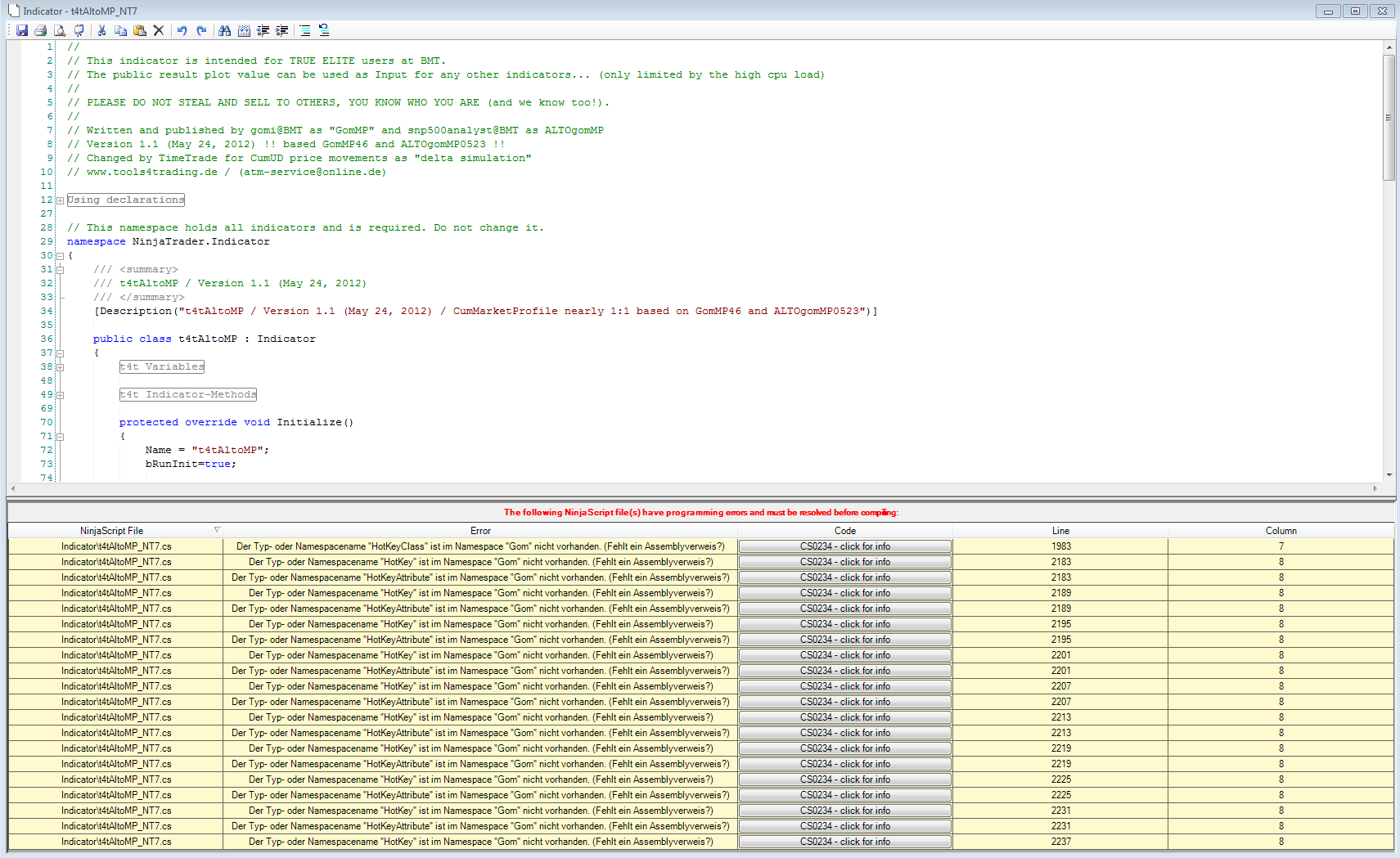1400x858 pixels.
Task: Paste clipboard with the paste icon
Action: pyautogui.click(x=140, y=30)
